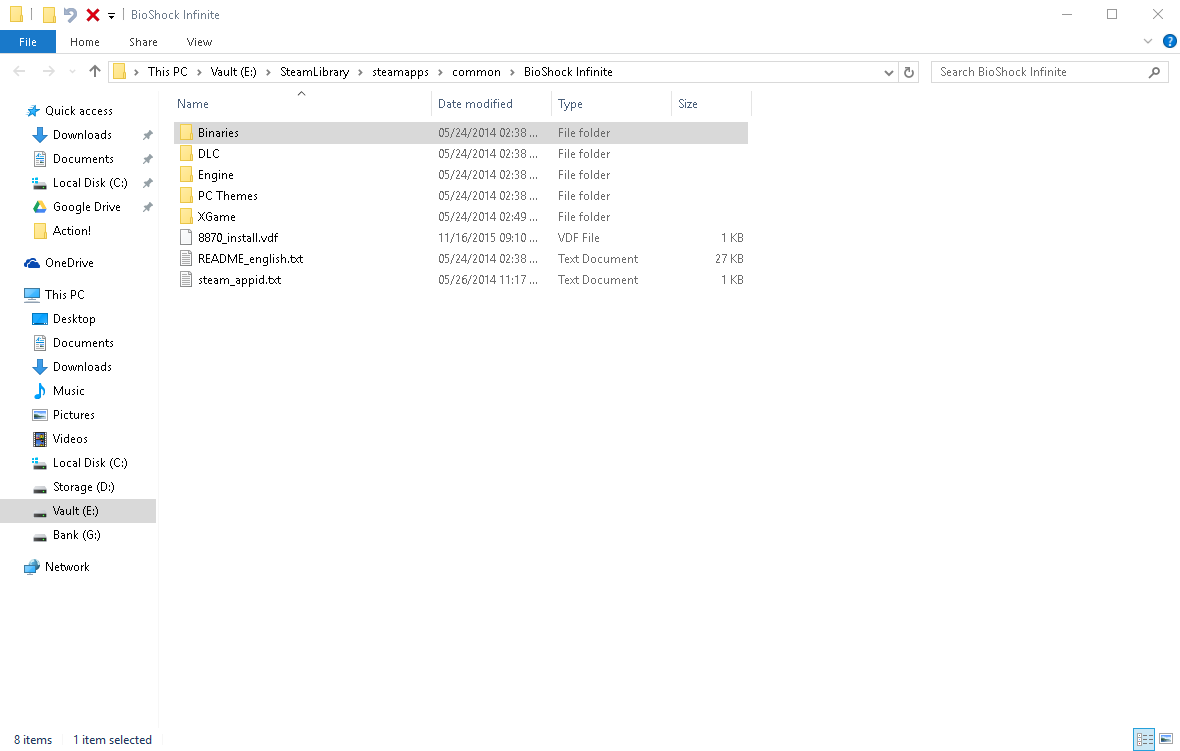This screenshot has height=751, width=1180.
Task: Go back with the Back arrow button
Action: 20,71
